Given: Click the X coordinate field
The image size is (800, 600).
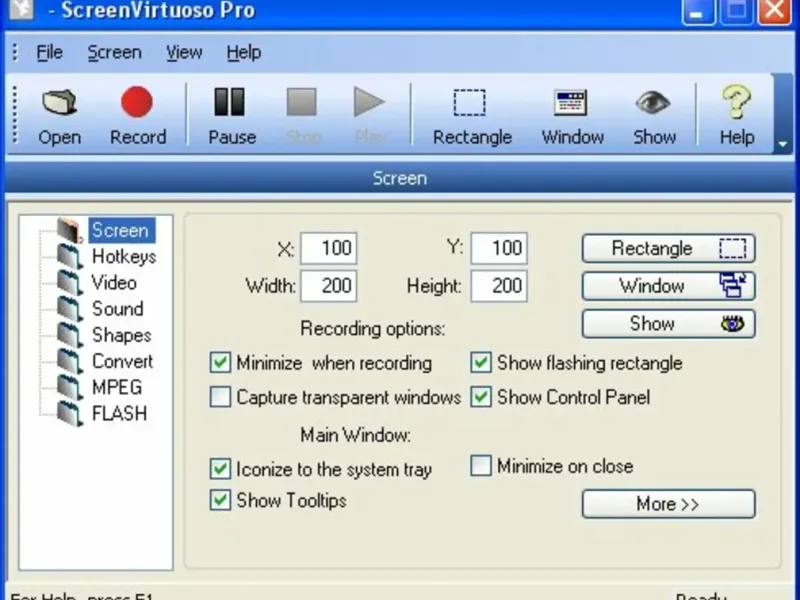Looking at the screenshot, I should click(x=329, y=248).
